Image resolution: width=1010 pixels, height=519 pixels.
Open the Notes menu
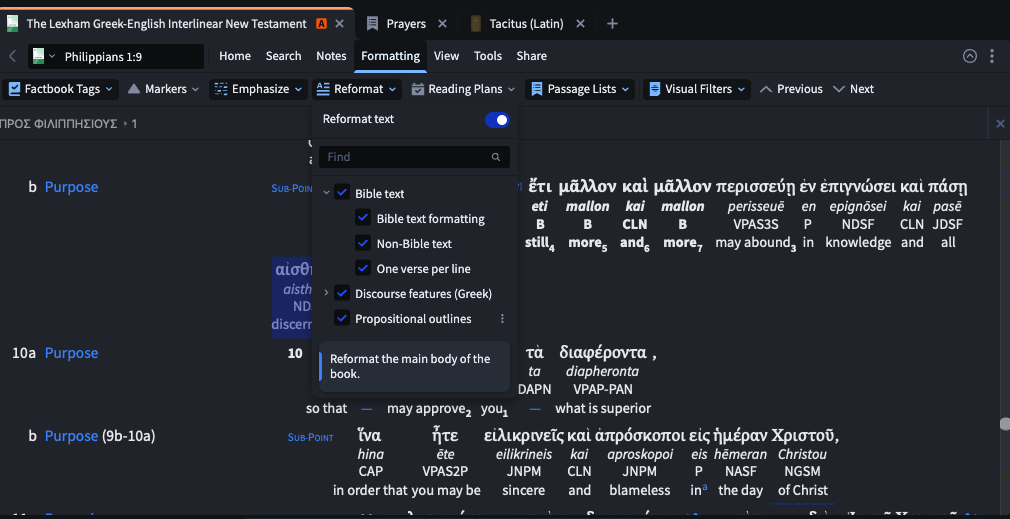pos(331,56)
